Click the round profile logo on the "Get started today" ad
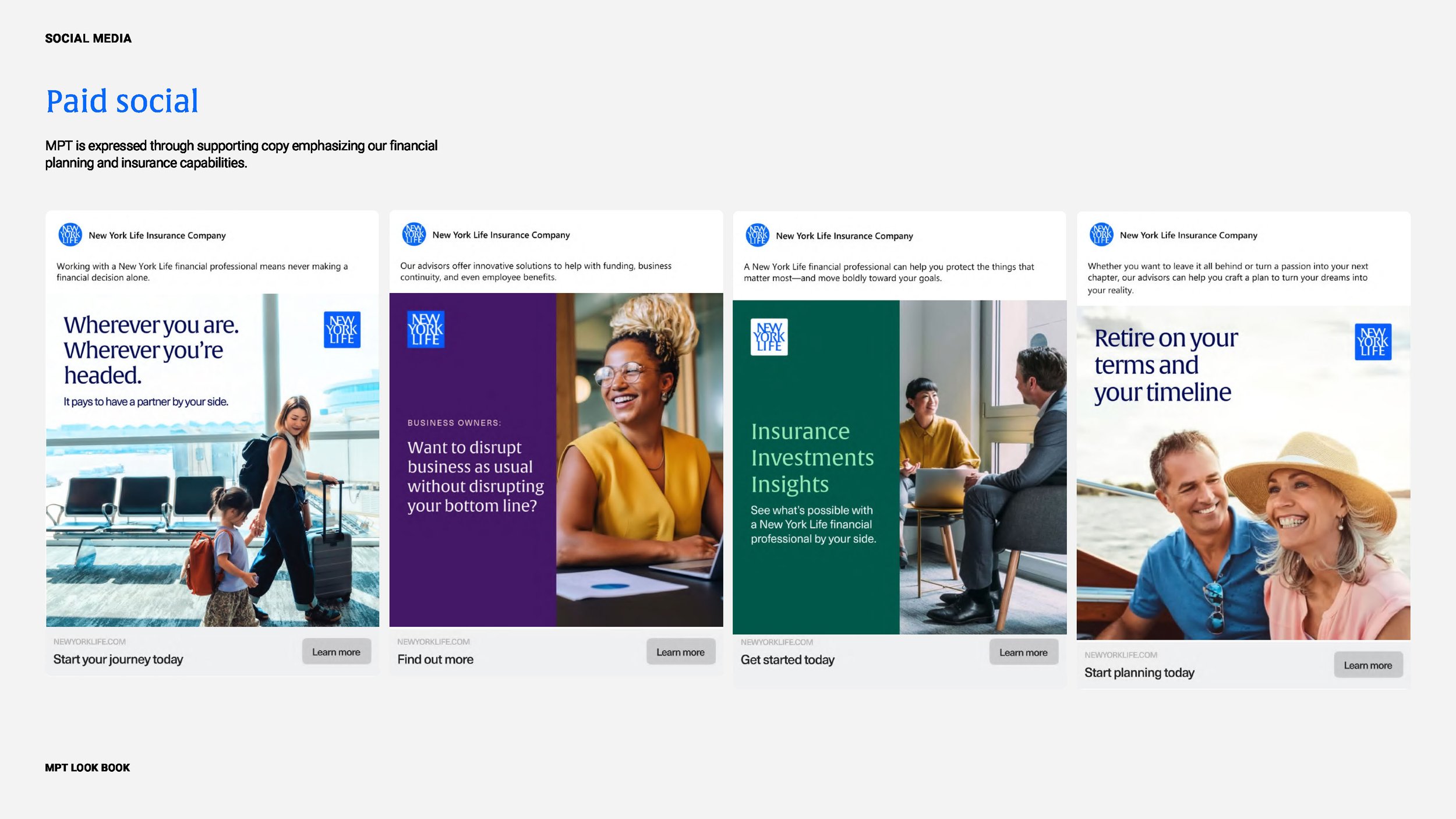The height and width of the screenshot is (819, 1456). coord(758,235)
